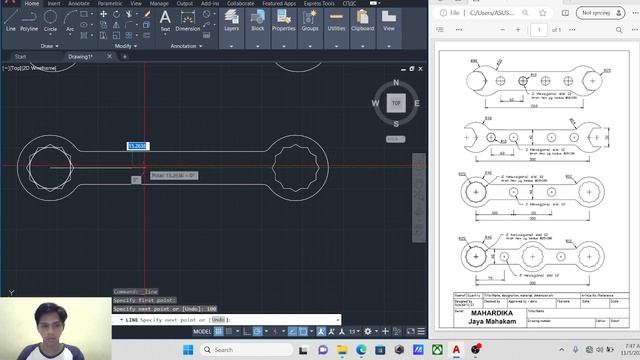Viewport: 640px width, 360px height.
Task: Click the MODEL space button
Action: tap(202, 331)
